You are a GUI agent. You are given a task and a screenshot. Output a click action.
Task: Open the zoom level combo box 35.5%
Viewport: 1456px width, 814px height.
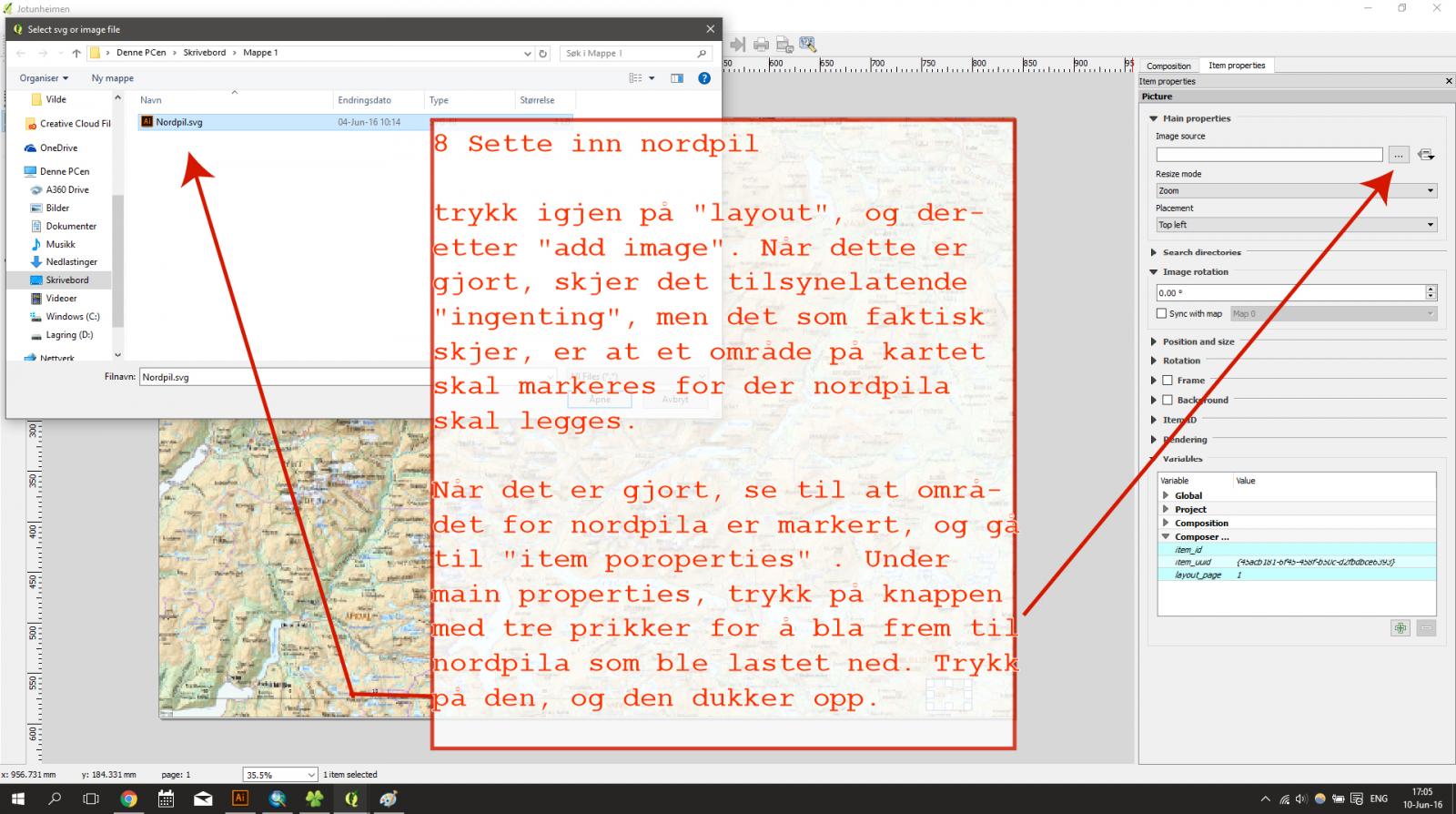[x=279, y=775]
